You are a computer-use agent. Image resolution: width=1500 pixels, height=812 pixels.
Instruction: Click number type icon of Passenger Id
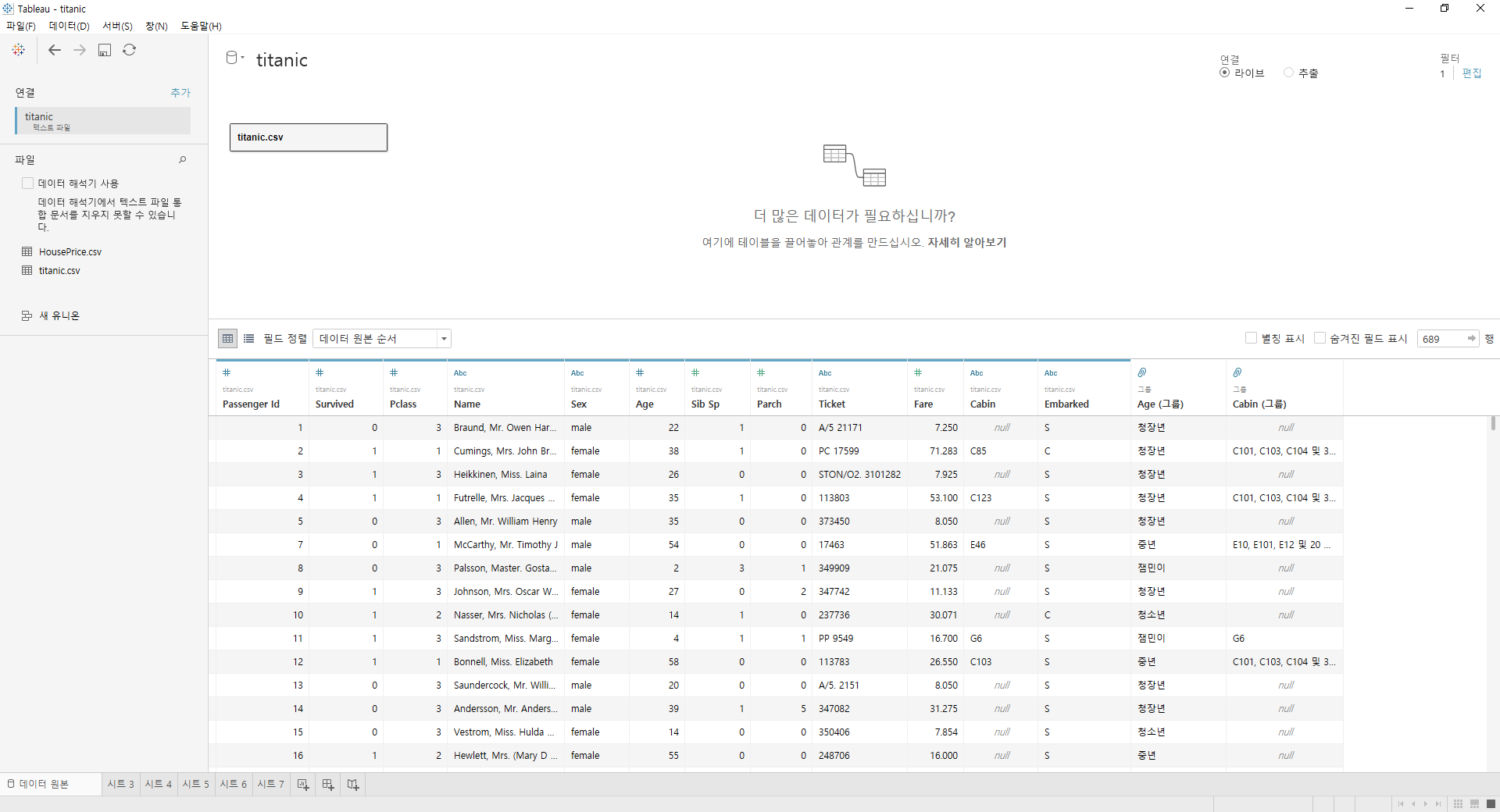227,373
